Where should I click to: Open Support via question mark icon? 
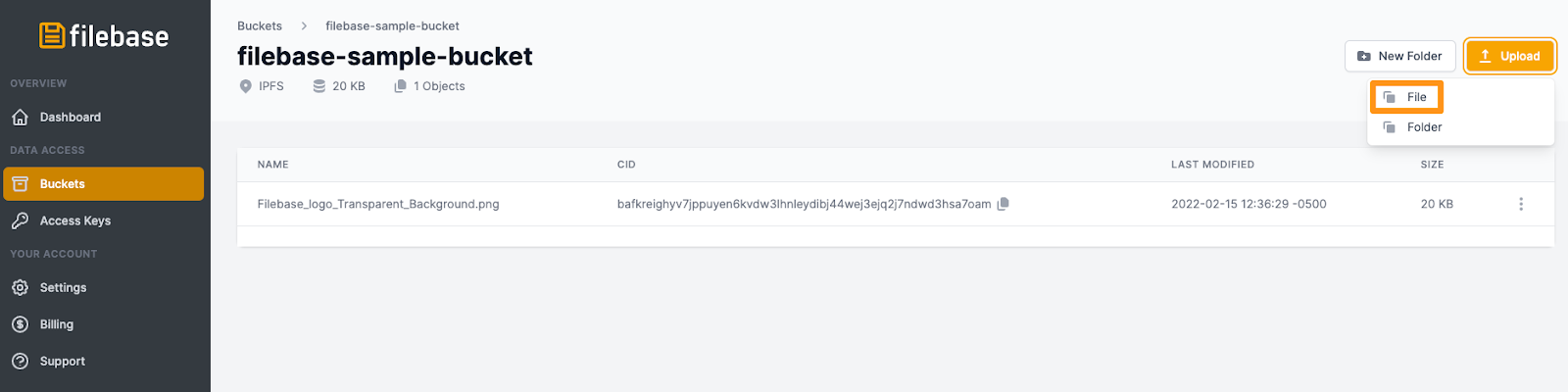20,362
